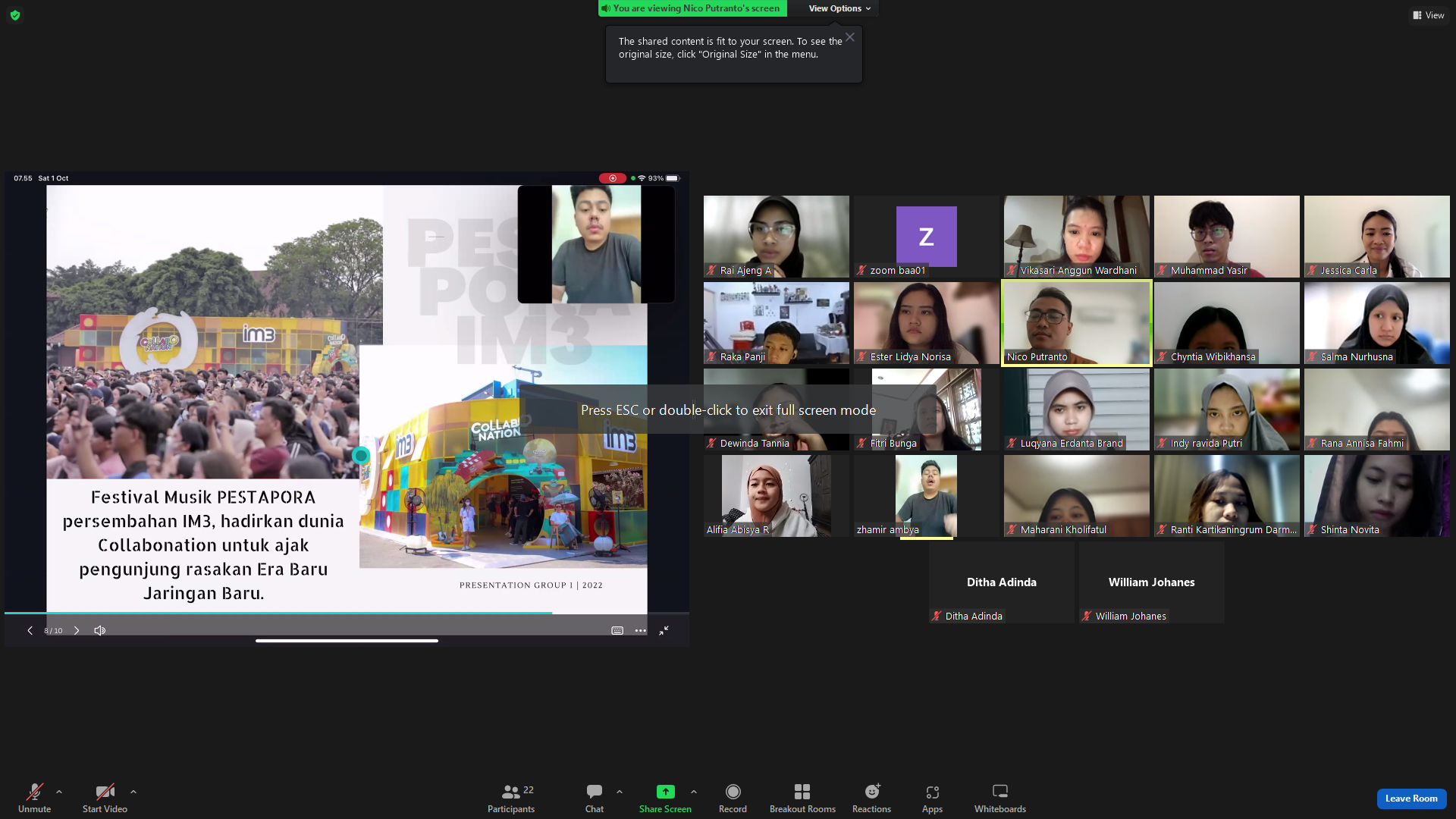Select Indy ravida Putri's video tile
The width and height of the screenshot is (1456, 819).
pos(1227,409)
